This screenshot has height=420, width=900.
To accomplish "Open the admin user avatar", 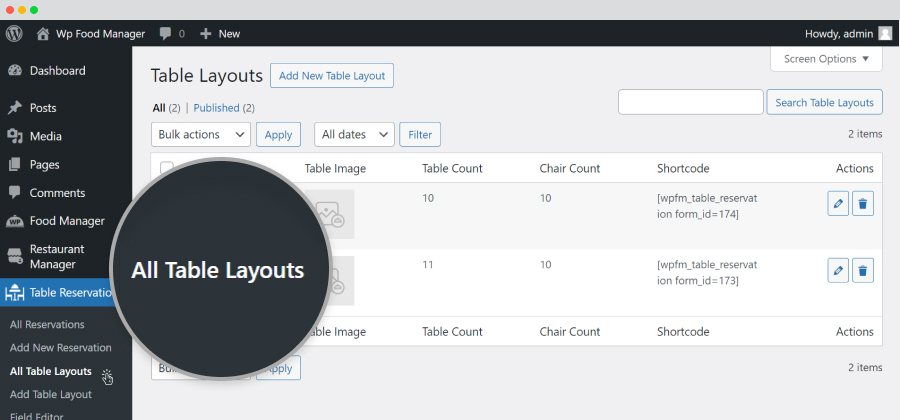I will (885, 34).
